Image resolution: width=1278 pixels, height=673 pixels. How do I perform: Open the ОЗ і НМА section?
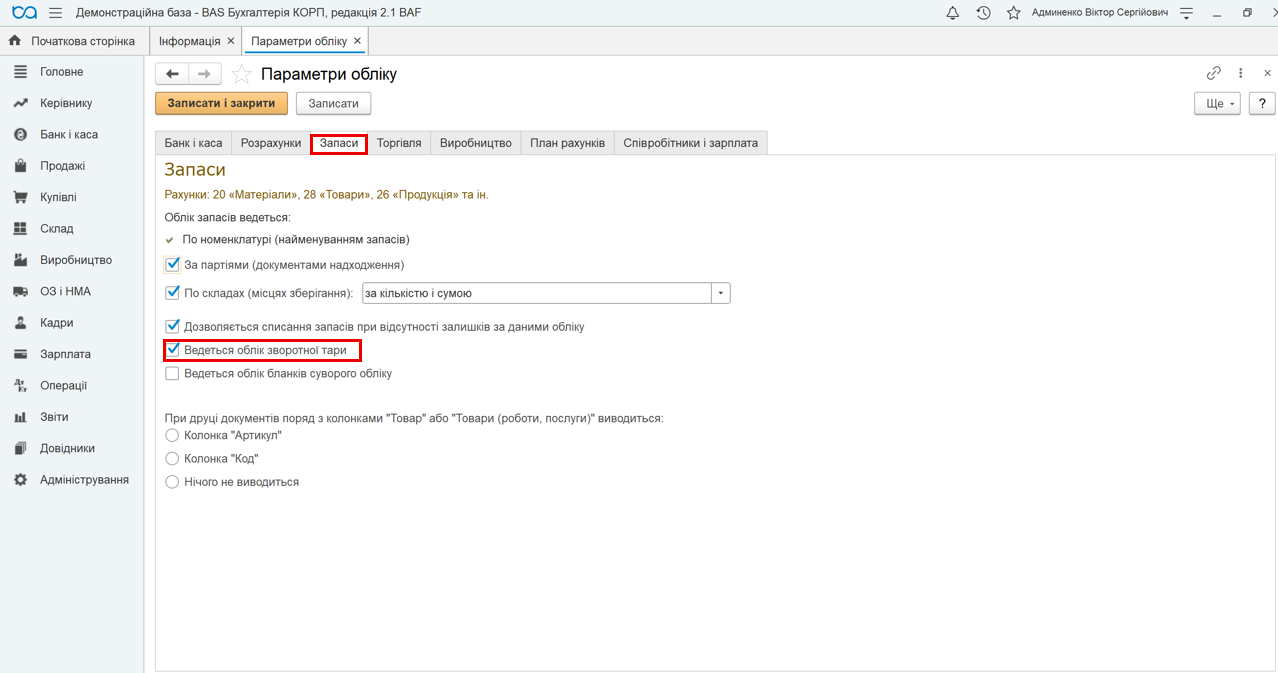point(72,291)
